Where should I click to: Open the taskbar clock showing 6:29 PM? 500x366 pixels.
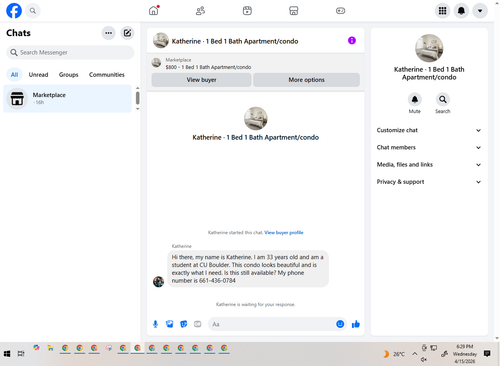coord(465,354)
